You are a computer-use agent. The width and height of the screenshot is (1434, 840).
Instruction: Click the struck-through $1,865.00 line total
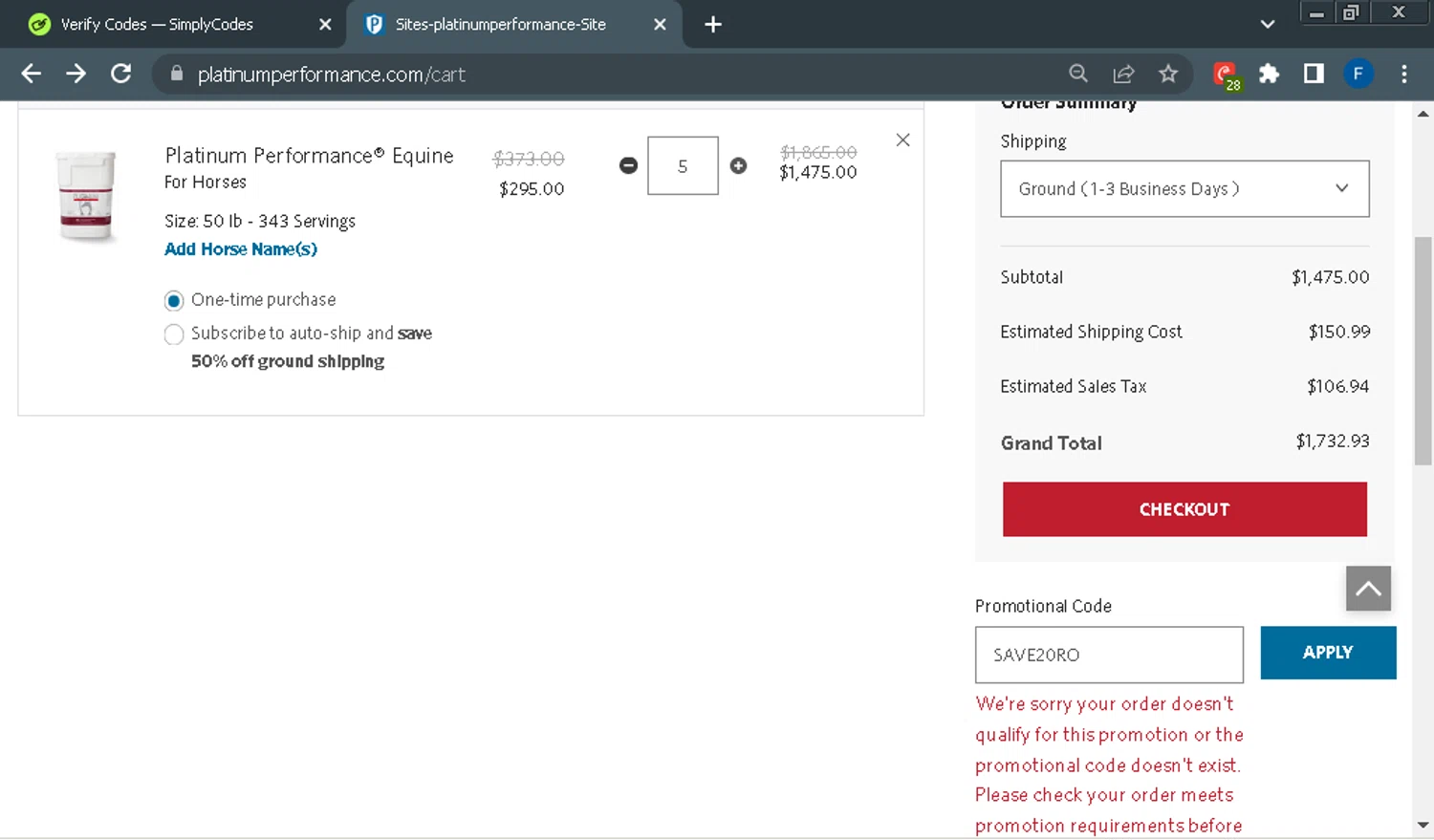(x=818, y=152)
